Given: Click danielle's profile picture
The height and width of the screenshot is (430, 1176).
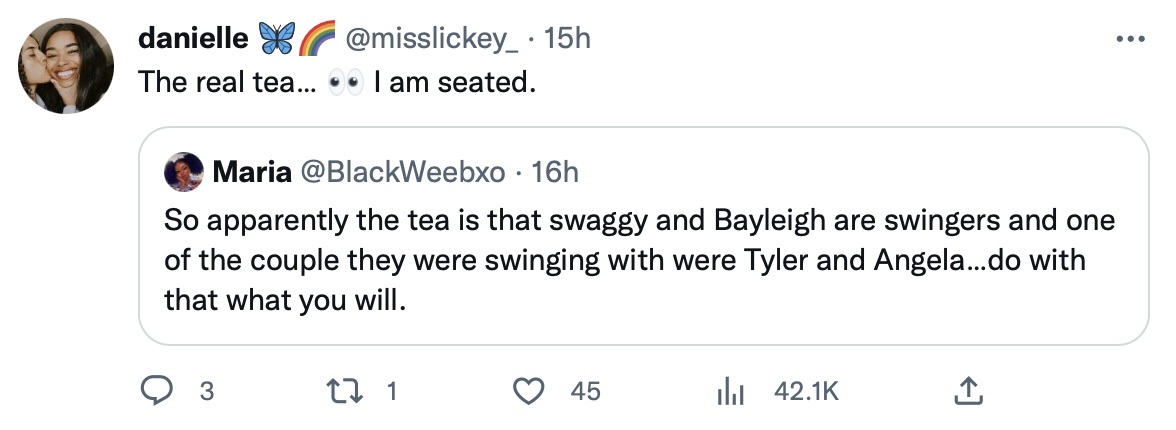Looking at the screenshot, I should point(66,65).
